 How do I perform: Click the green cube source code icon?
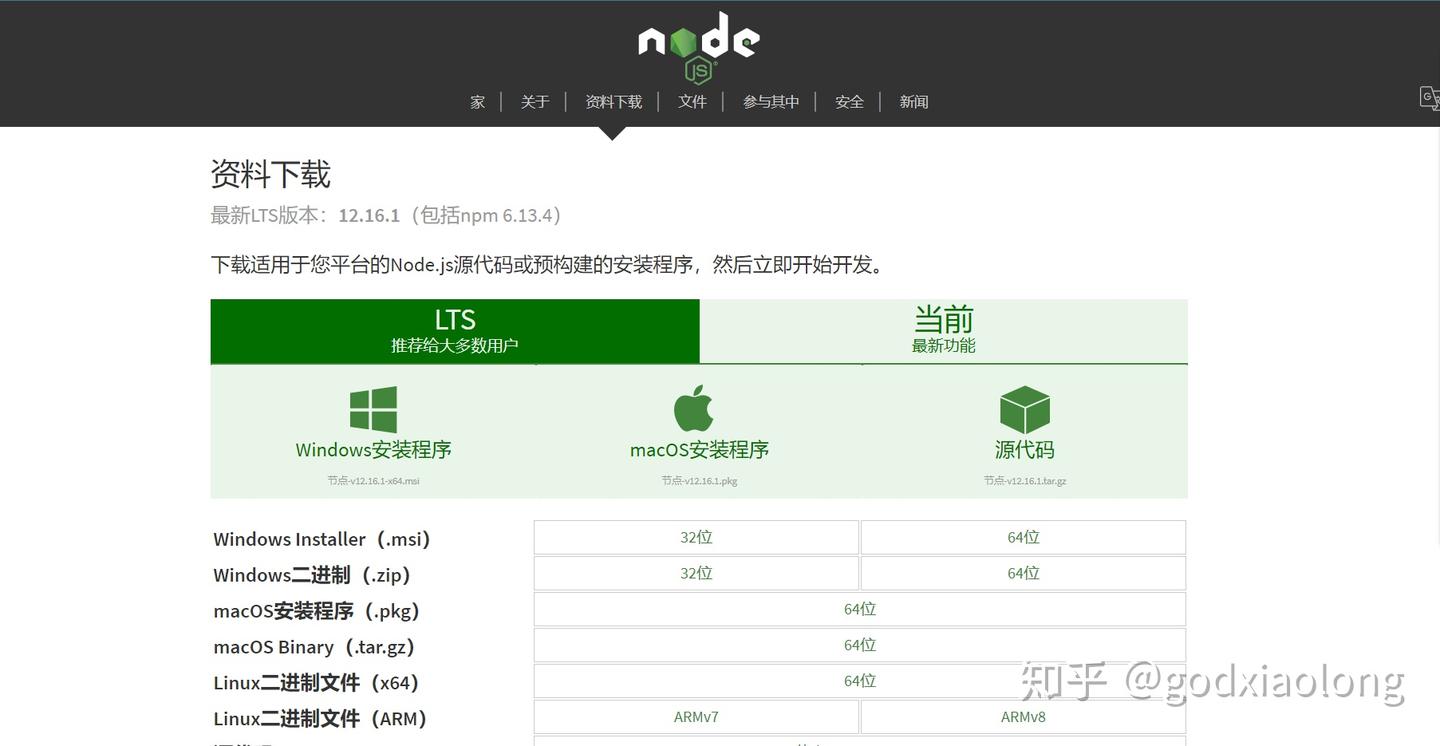click(1025, 410)
